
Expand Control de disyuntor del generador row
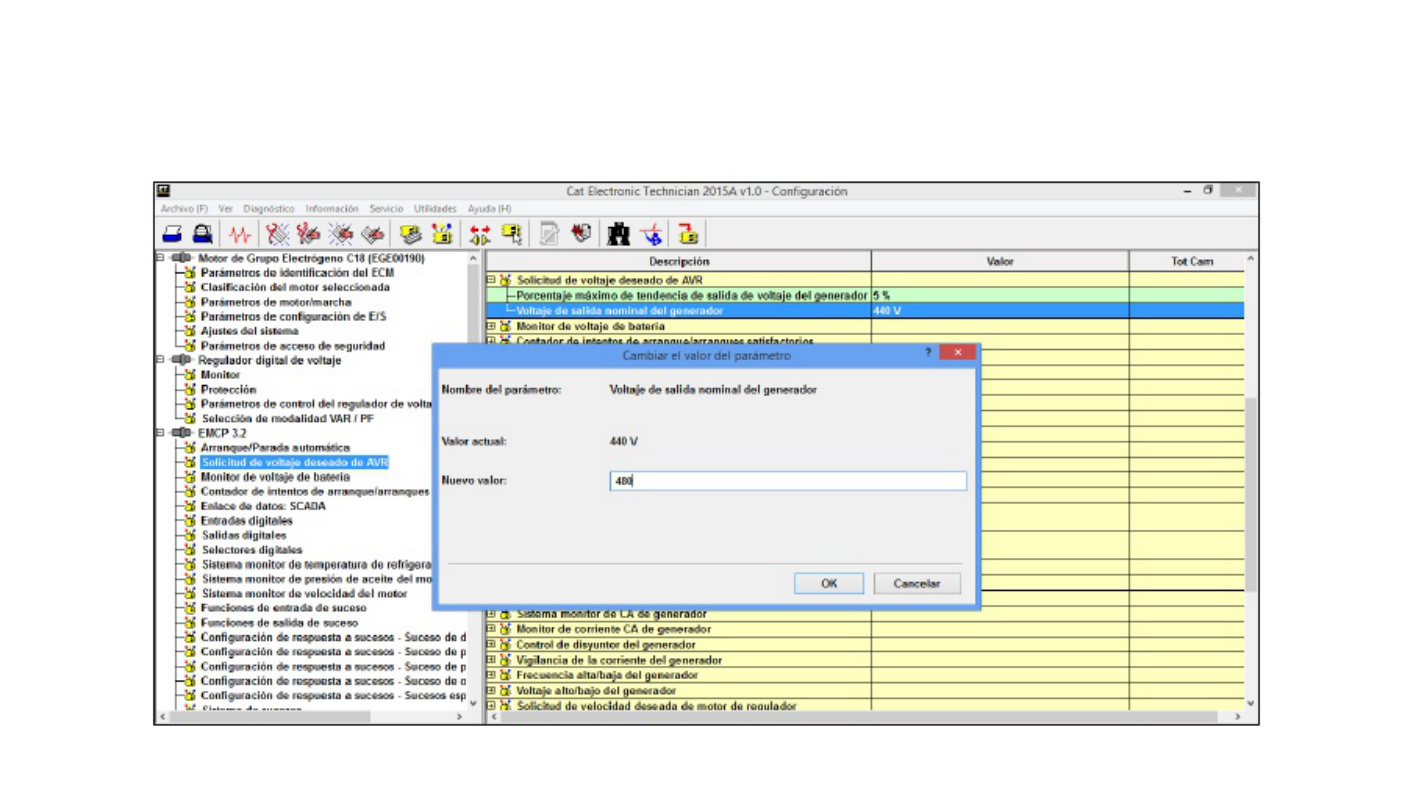(491, 645)
